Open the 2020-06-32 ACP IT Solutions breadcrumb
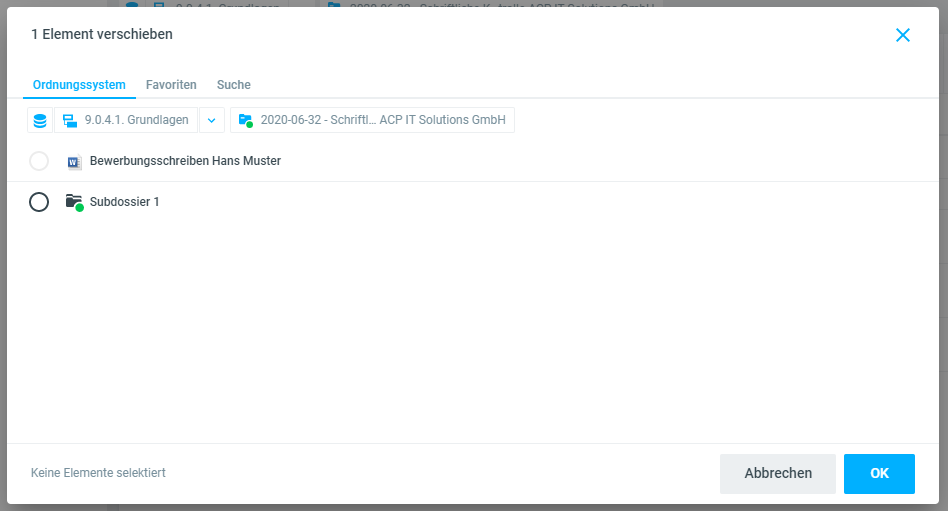 [x=382, y=121]
